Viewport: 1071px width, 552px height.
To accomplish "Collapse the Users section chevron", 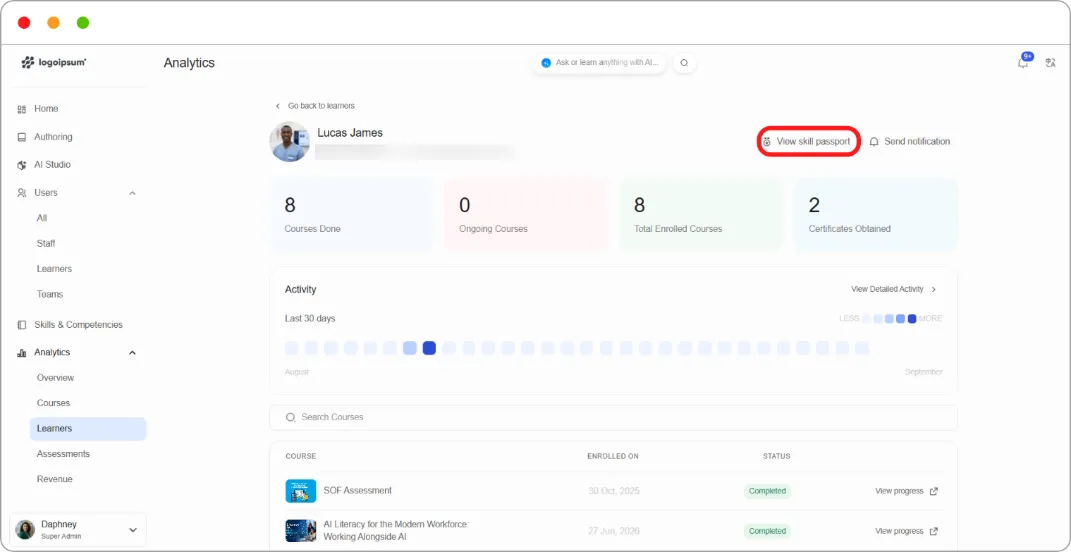I will (133, 193).
